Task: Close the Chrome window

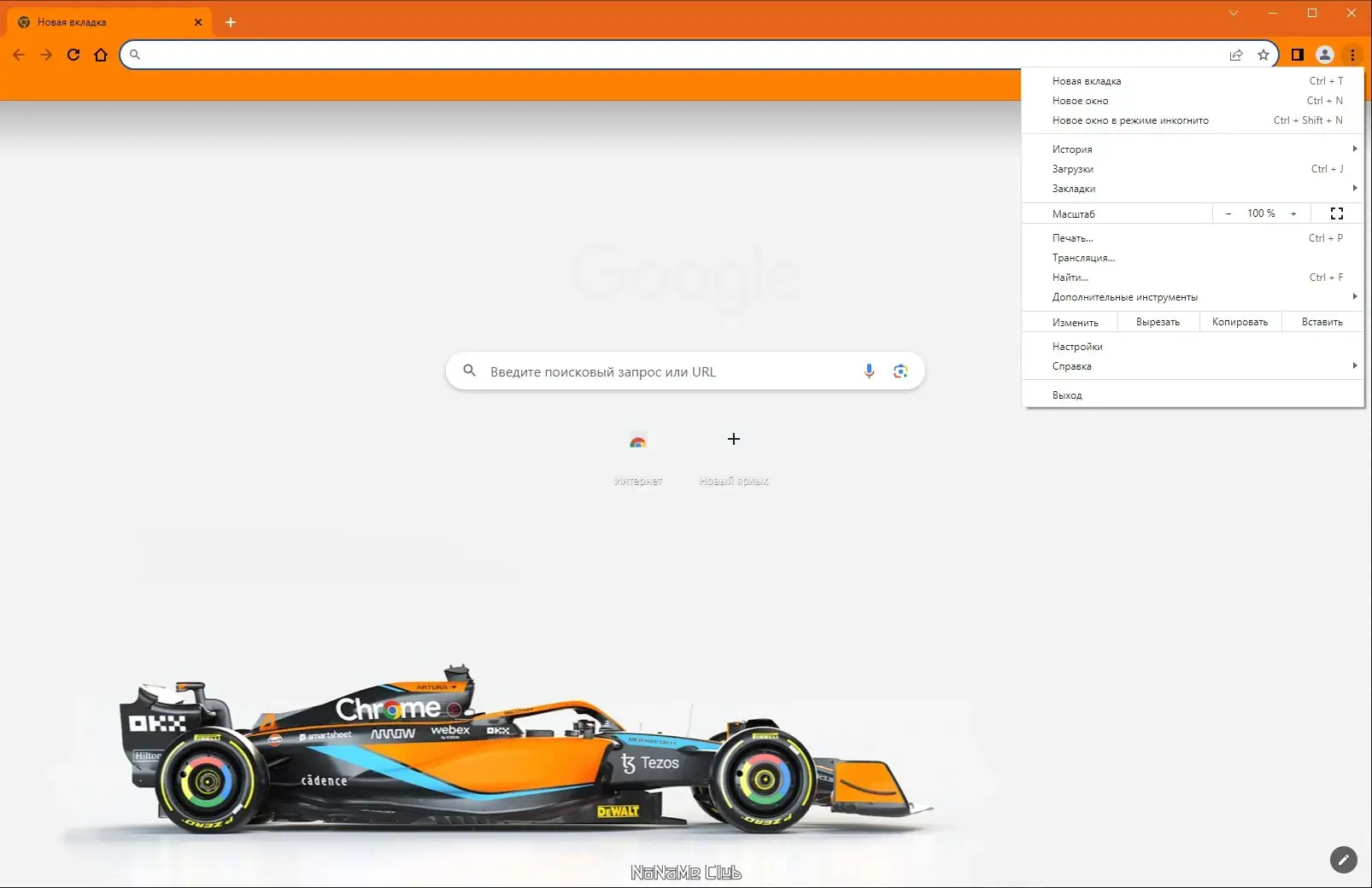Action: click(1351, 13)
